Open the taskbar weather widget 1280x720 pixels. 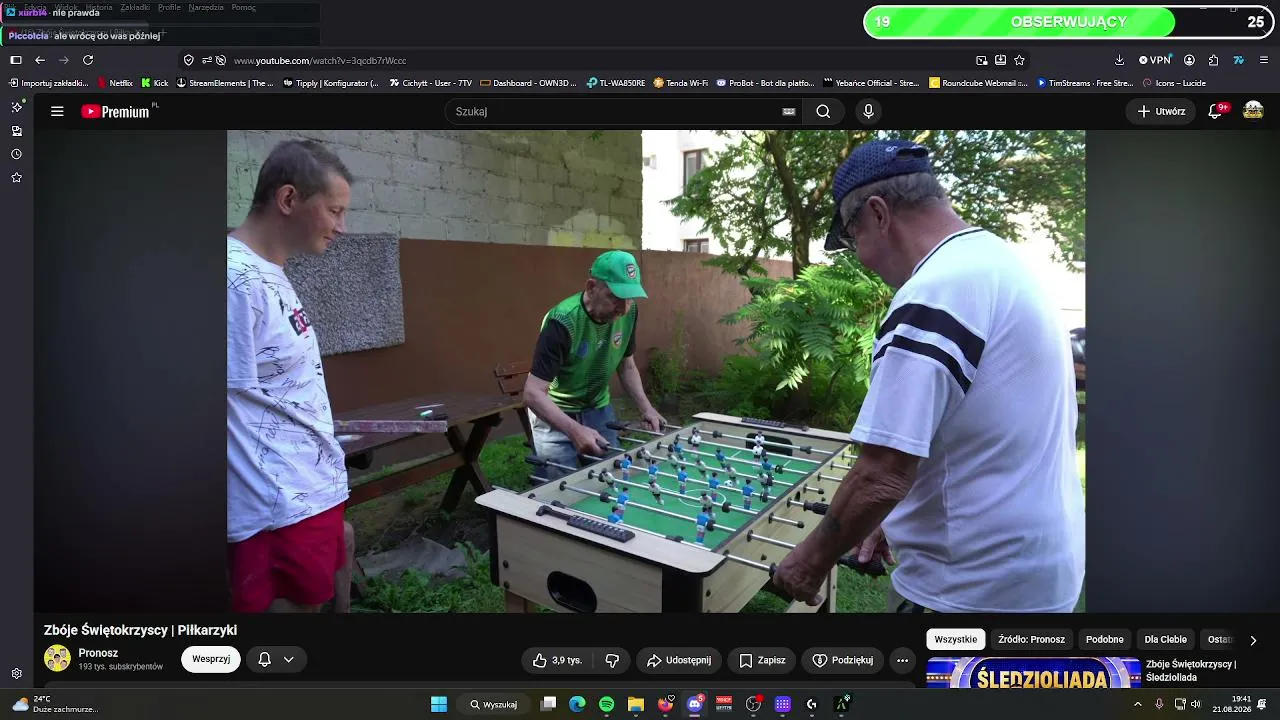(55, 704)
